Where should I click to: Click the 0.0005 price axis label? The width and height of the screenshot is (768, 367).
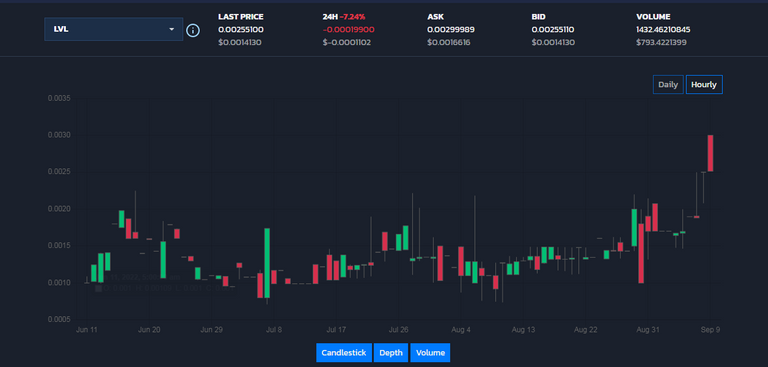[x=59, y=319]
